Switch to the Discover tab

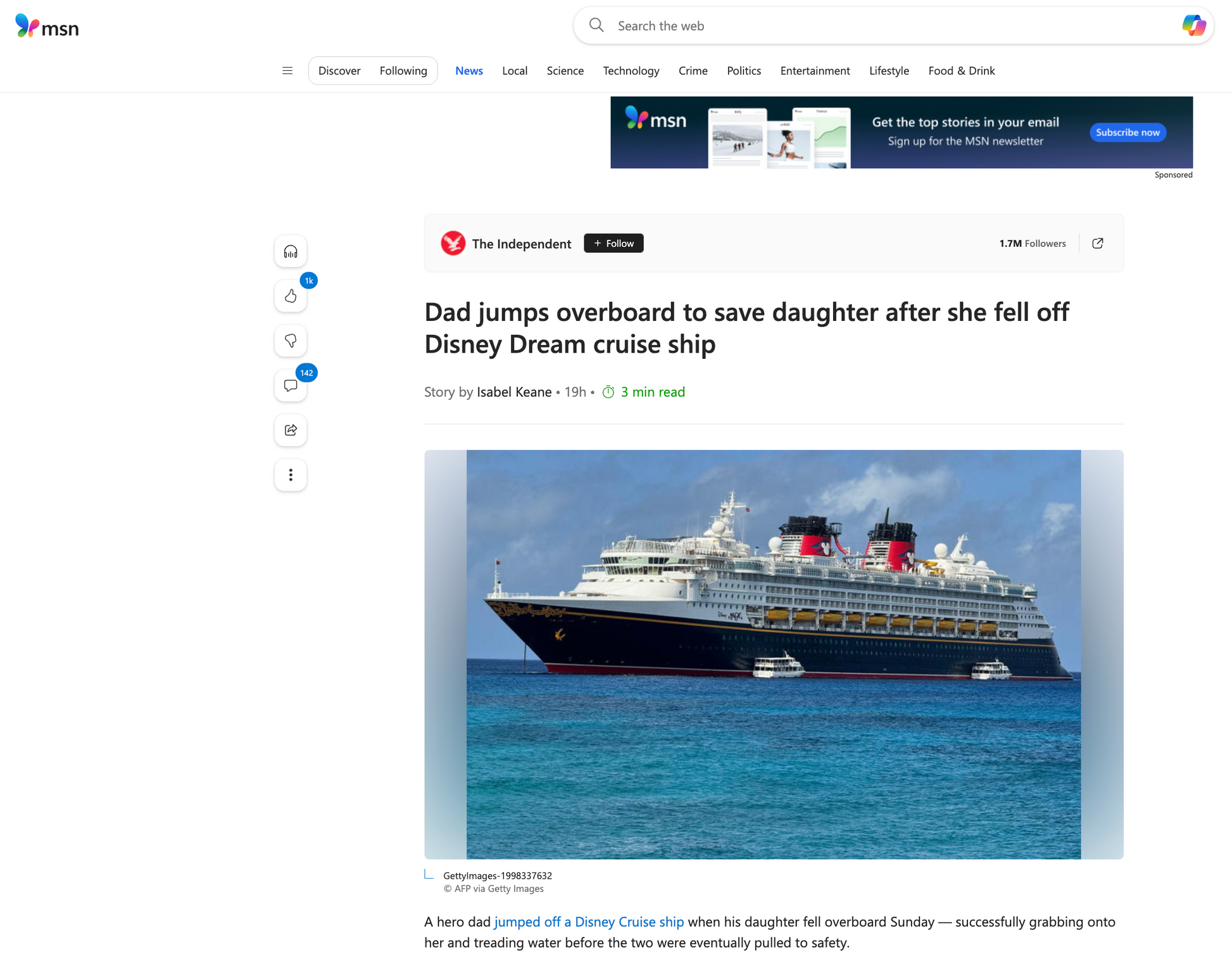339,70
